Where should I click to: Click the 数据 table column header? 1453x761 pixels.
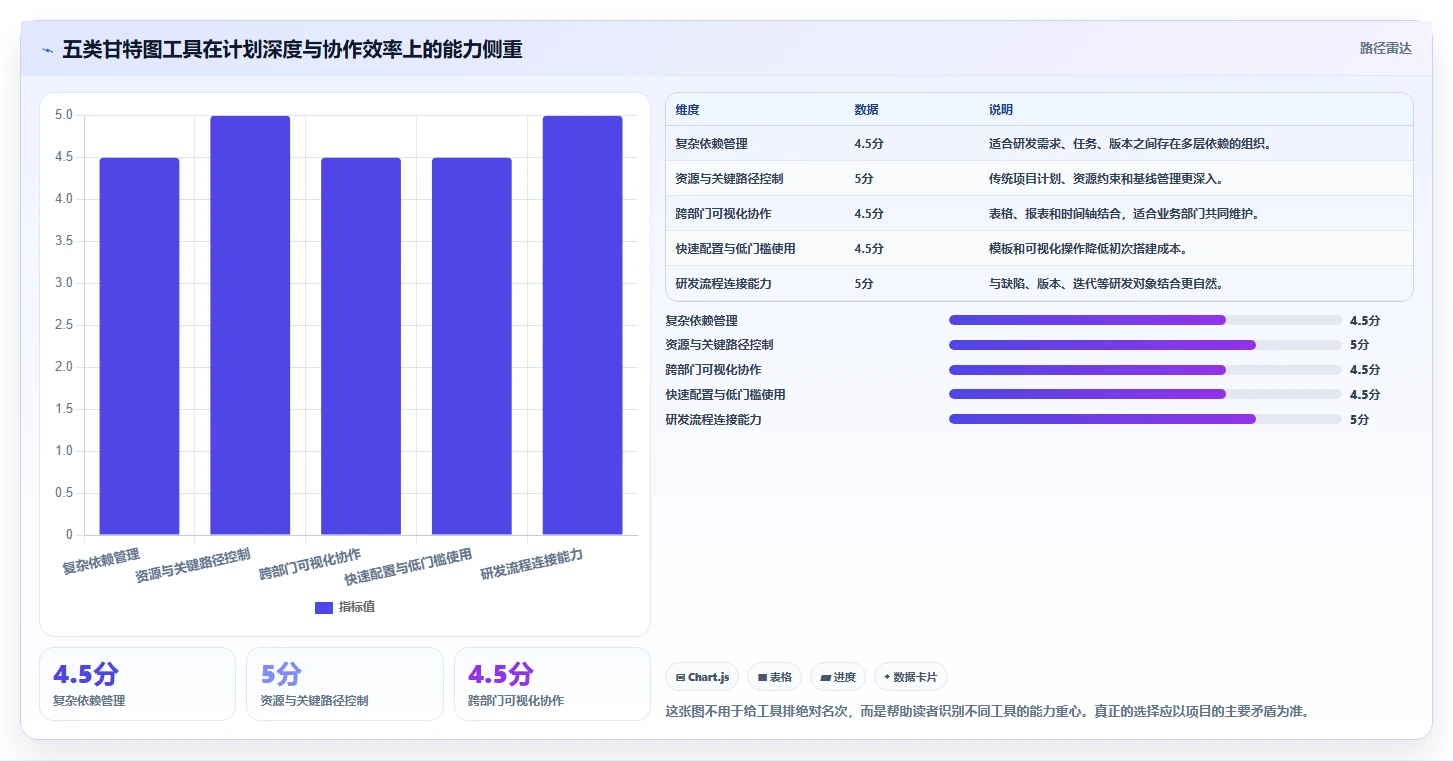pyautogui.click(x=866, y=110)
